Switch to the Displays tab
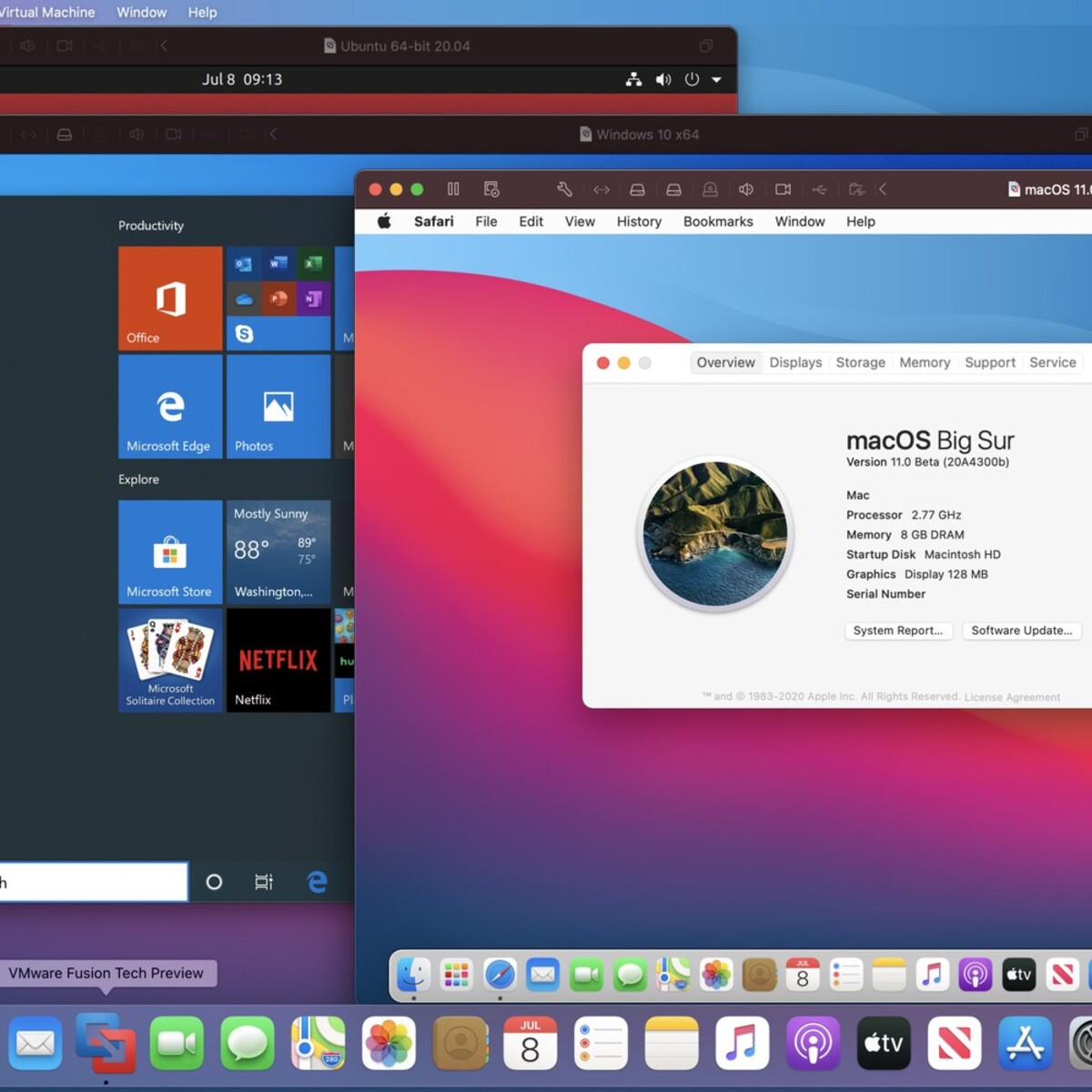 point(795,362)
